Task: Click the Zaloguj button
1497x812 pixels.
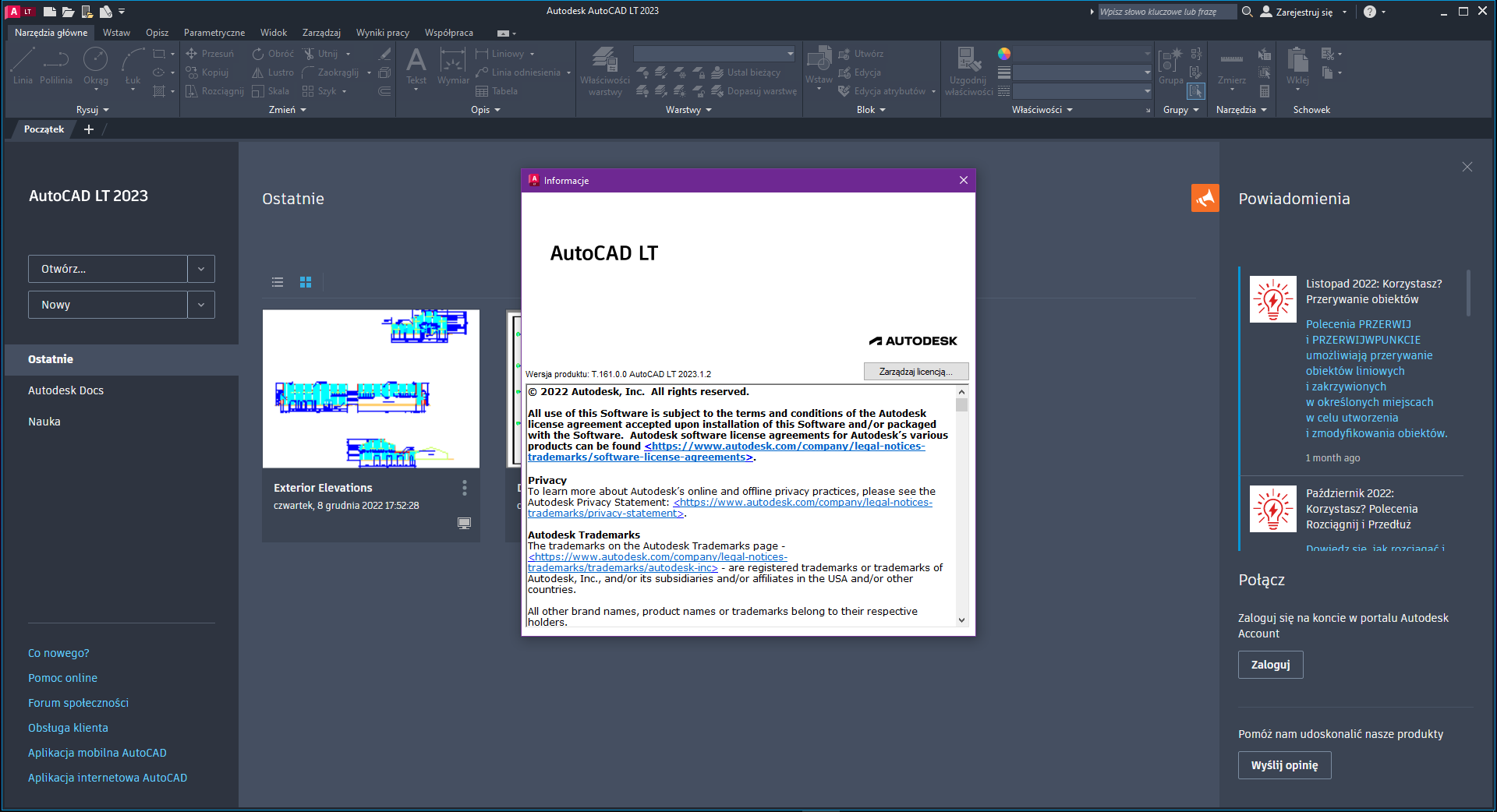Action: [1270, 665]
